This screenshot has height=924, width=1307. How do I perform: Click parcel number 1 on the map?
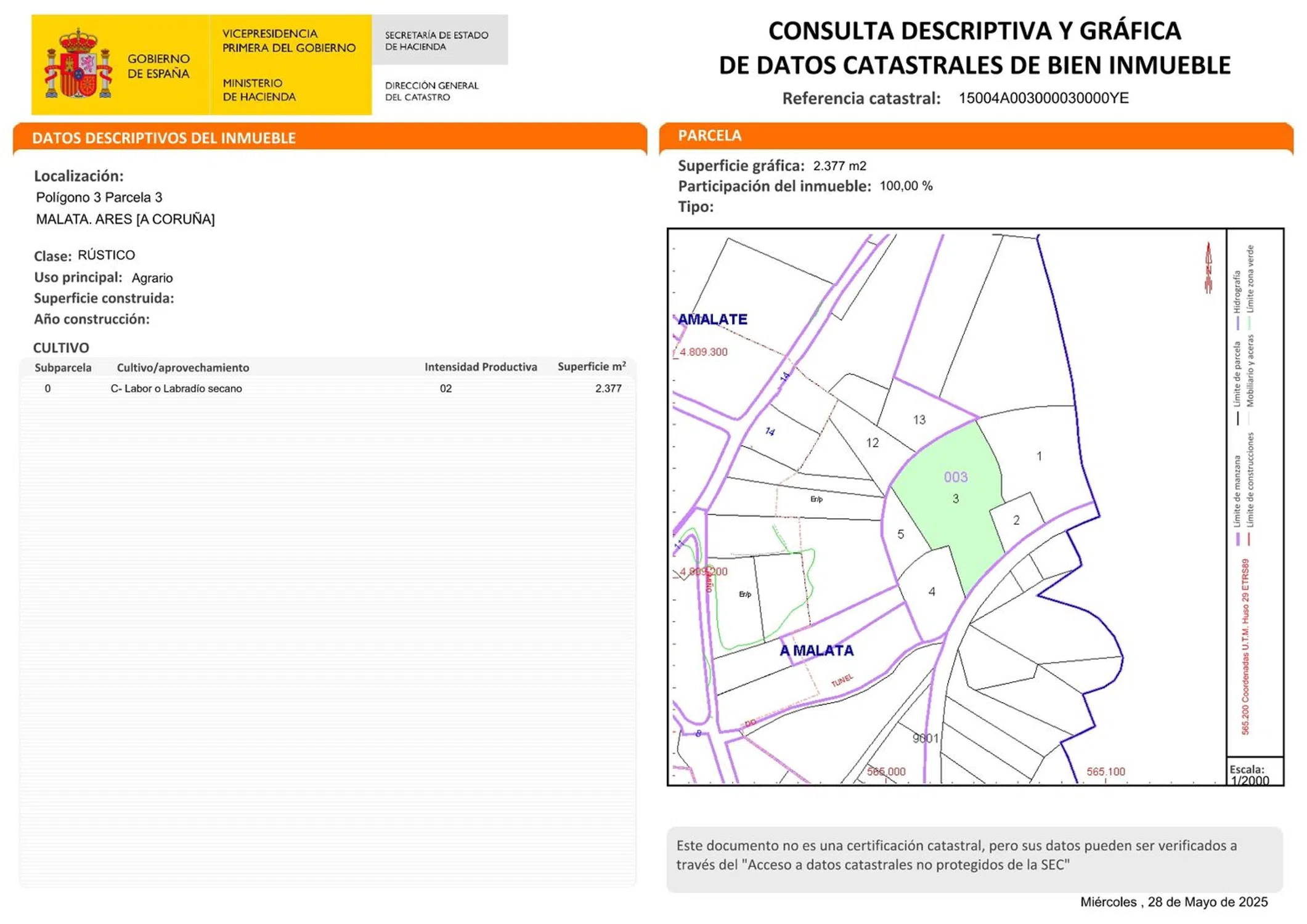tap(1039, 456)
